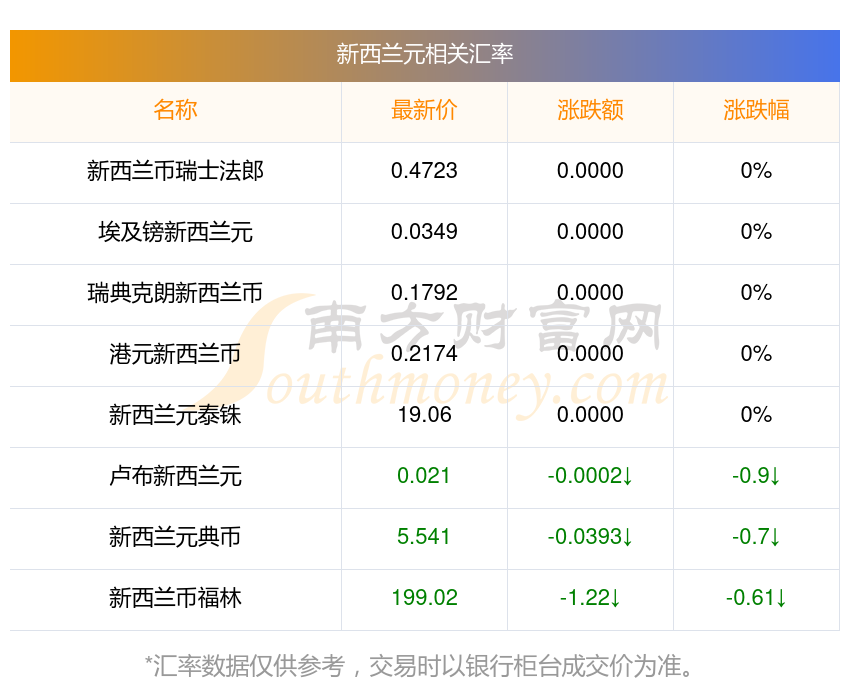Image resolution: width=850 pixels, height=698 pixels.
Task: Click the price 0.2174
Action: (x=424, y=354)
